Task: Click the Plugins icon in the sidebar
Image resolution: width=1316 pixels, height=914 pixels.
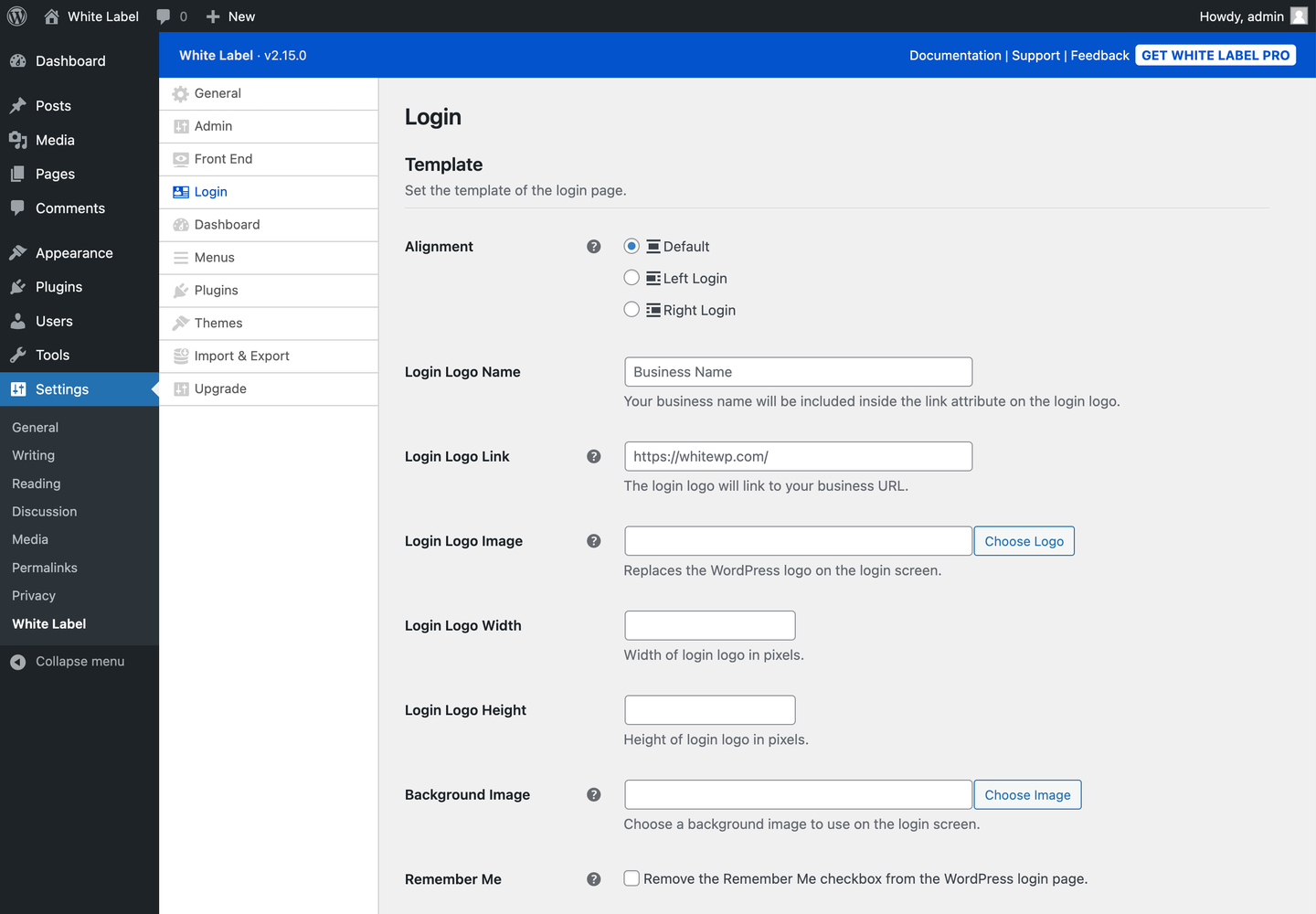Action: click(17, 286)
